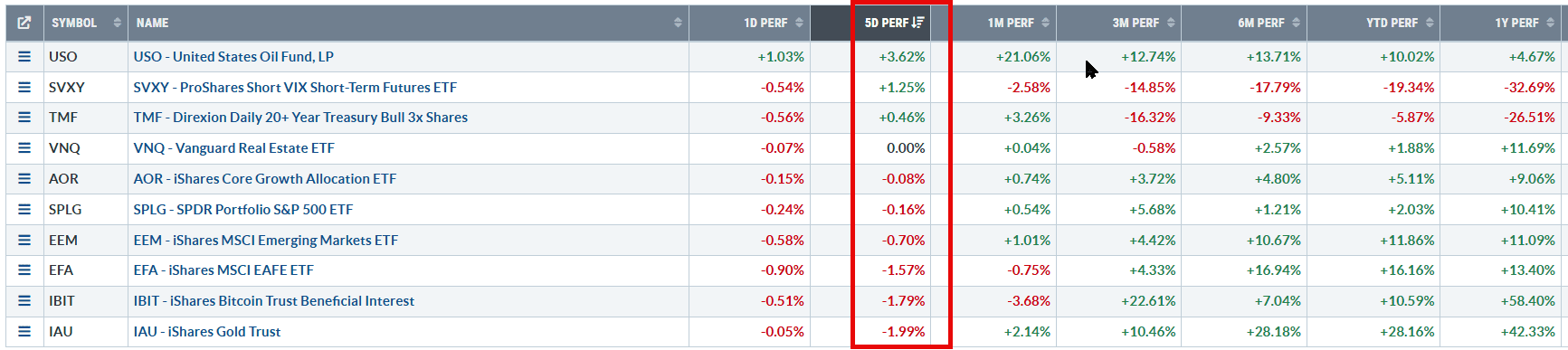The height and width of the screenshot is (350, 1568).
Task: Open the row menu icon for USO
Action: [x=24, y=56]
